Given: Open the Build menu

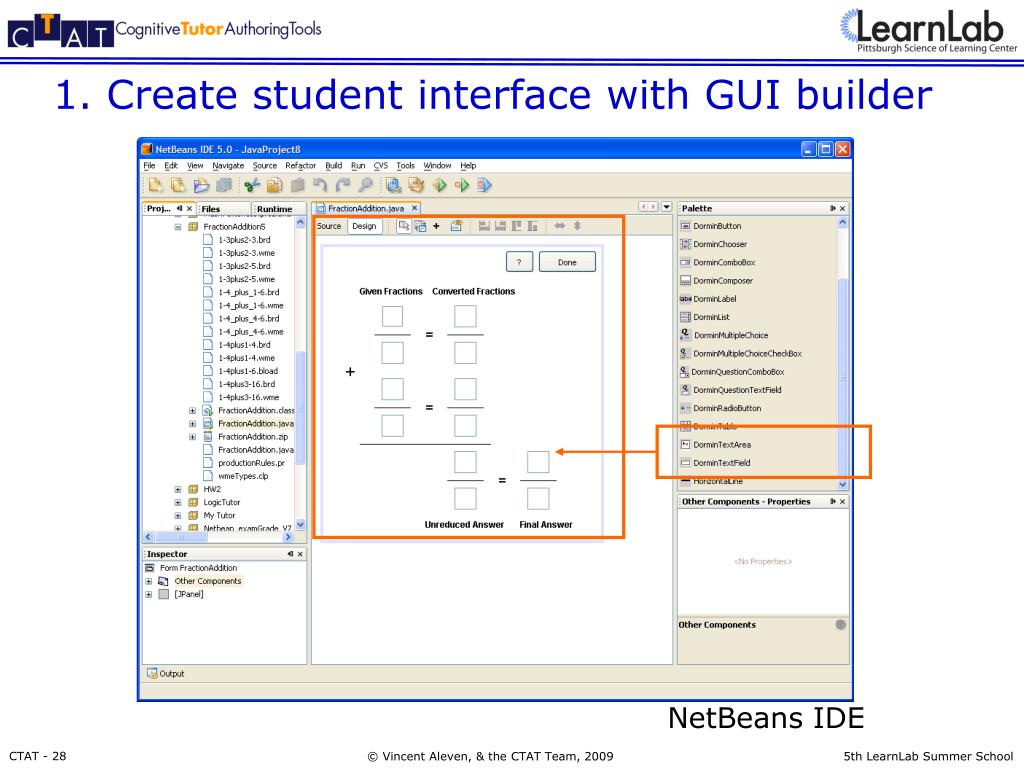Looking at the screenshot, I should point(334,166).
